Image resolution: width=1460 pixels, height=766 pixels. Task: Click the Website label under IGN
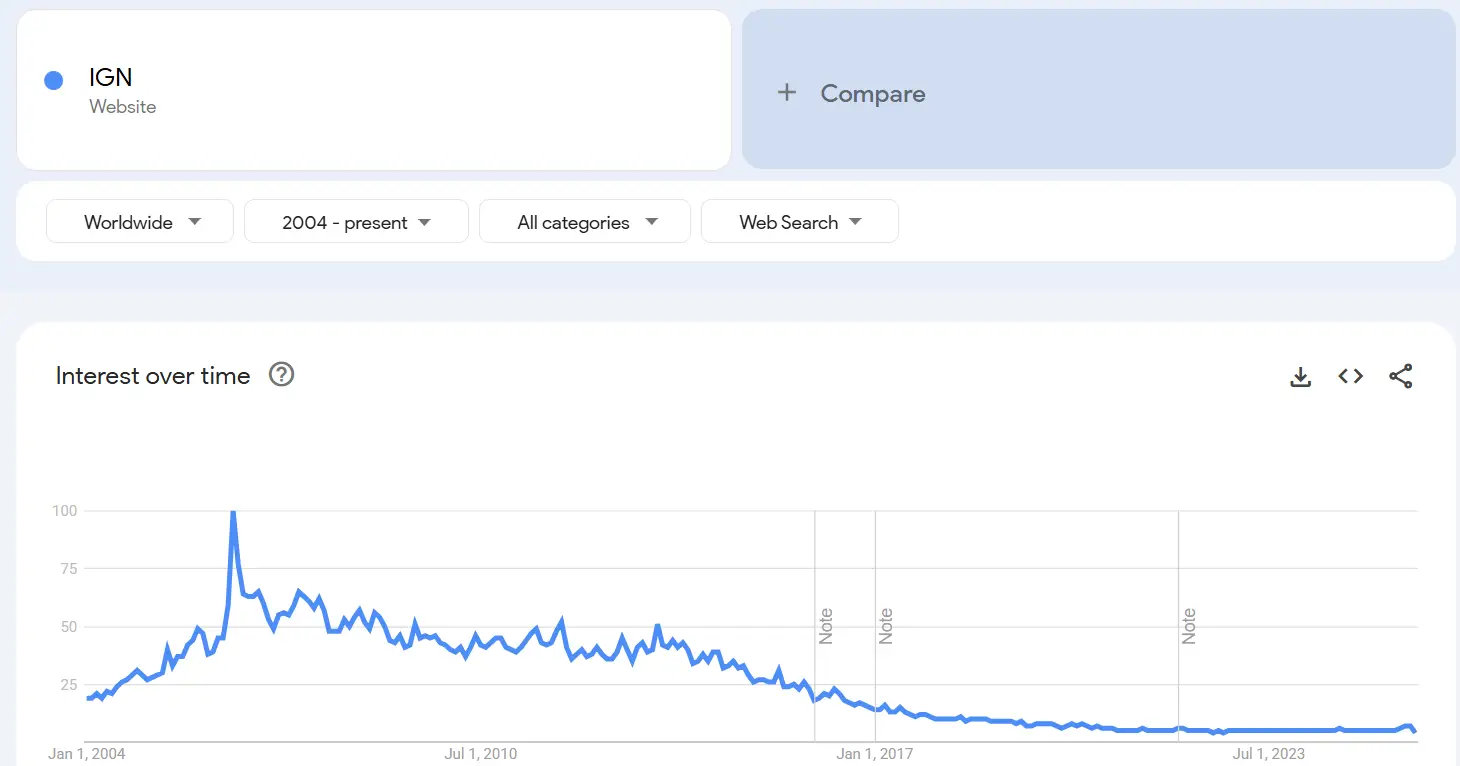[x=123, y=107]
